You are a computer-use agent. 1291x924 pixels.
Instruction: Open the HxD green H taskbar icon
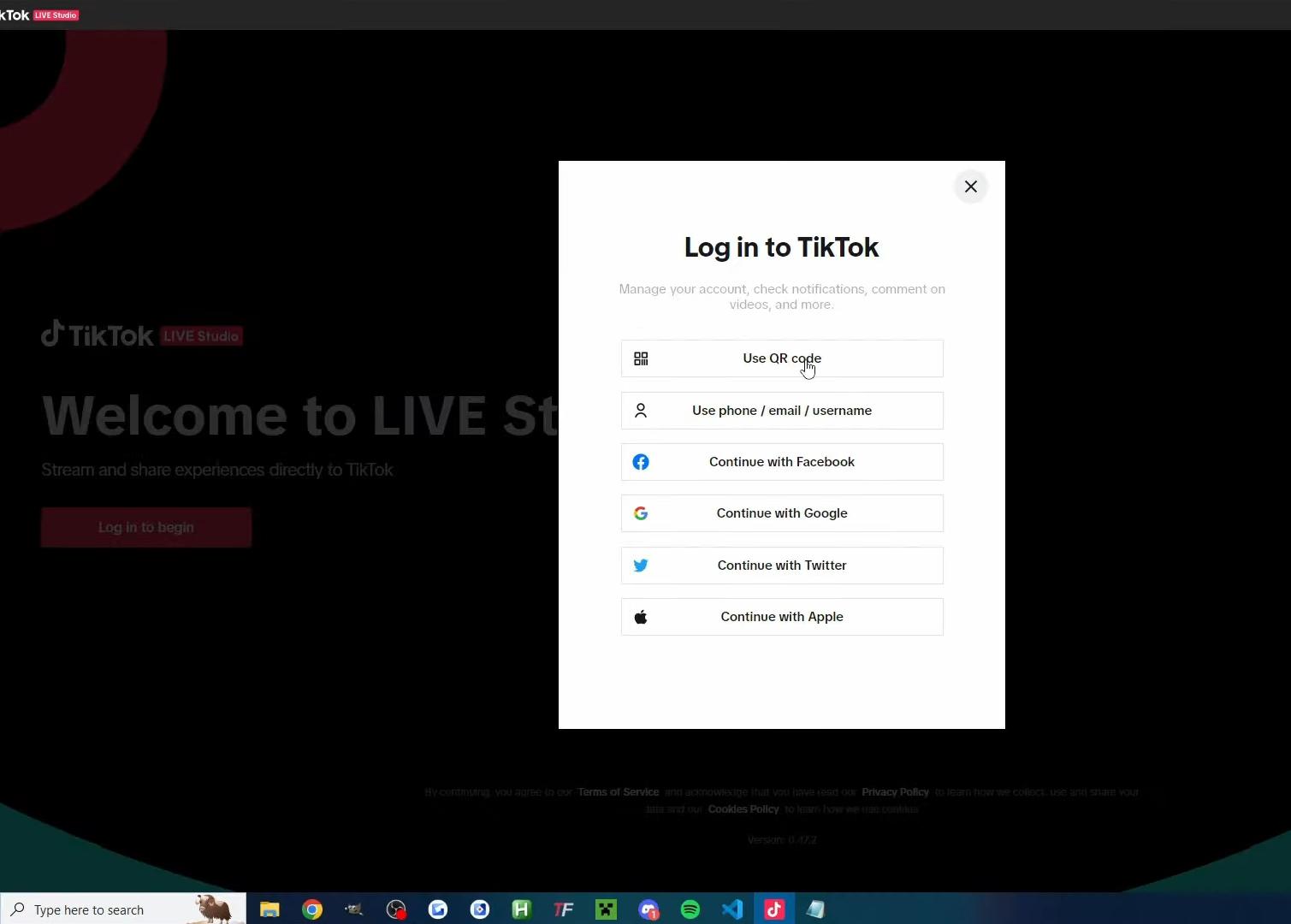522,909
